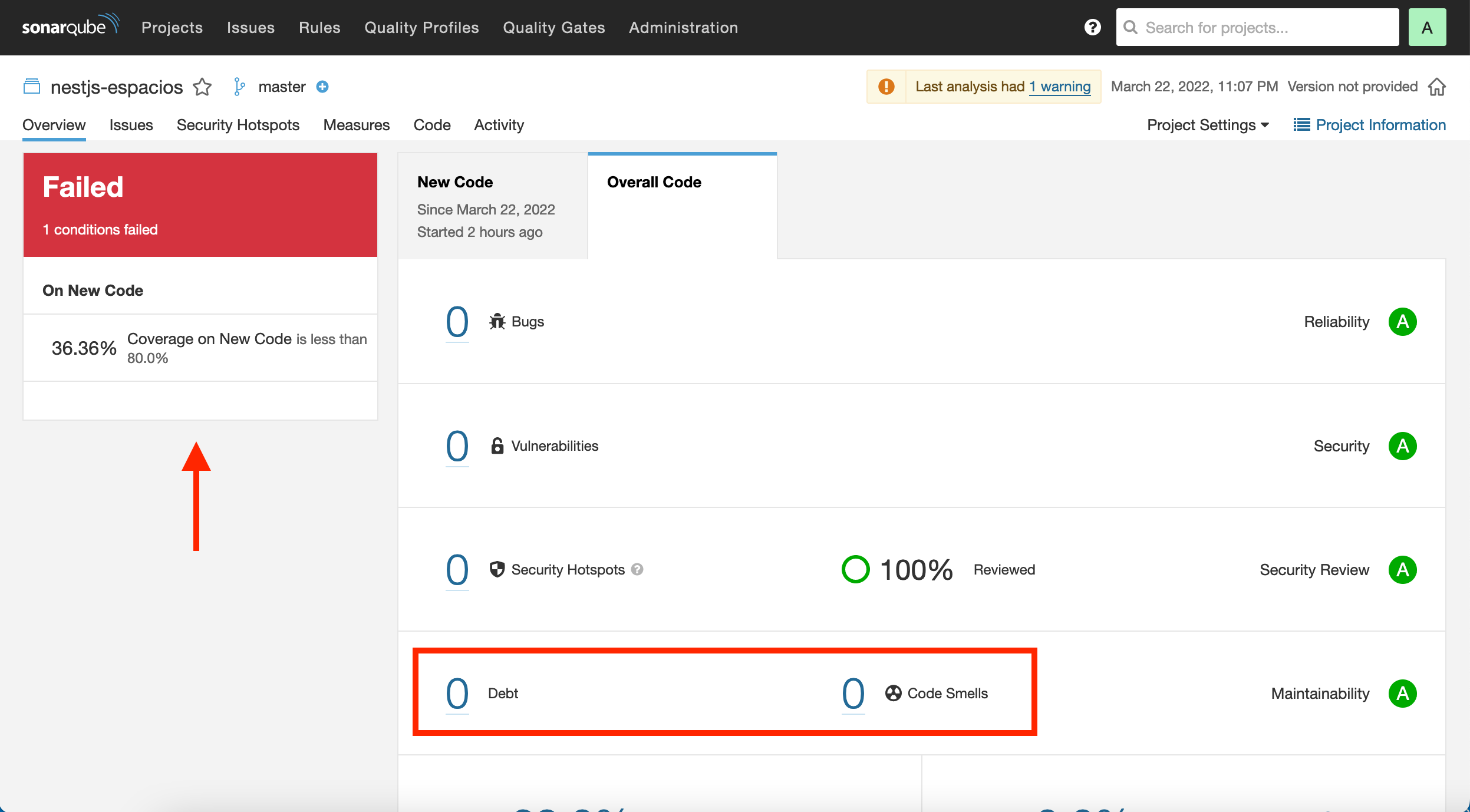The height and width of the screenshot is (812, 1470).
Task: Open Quality Gates
Action: pyautogui.click(x=554, y=28)
